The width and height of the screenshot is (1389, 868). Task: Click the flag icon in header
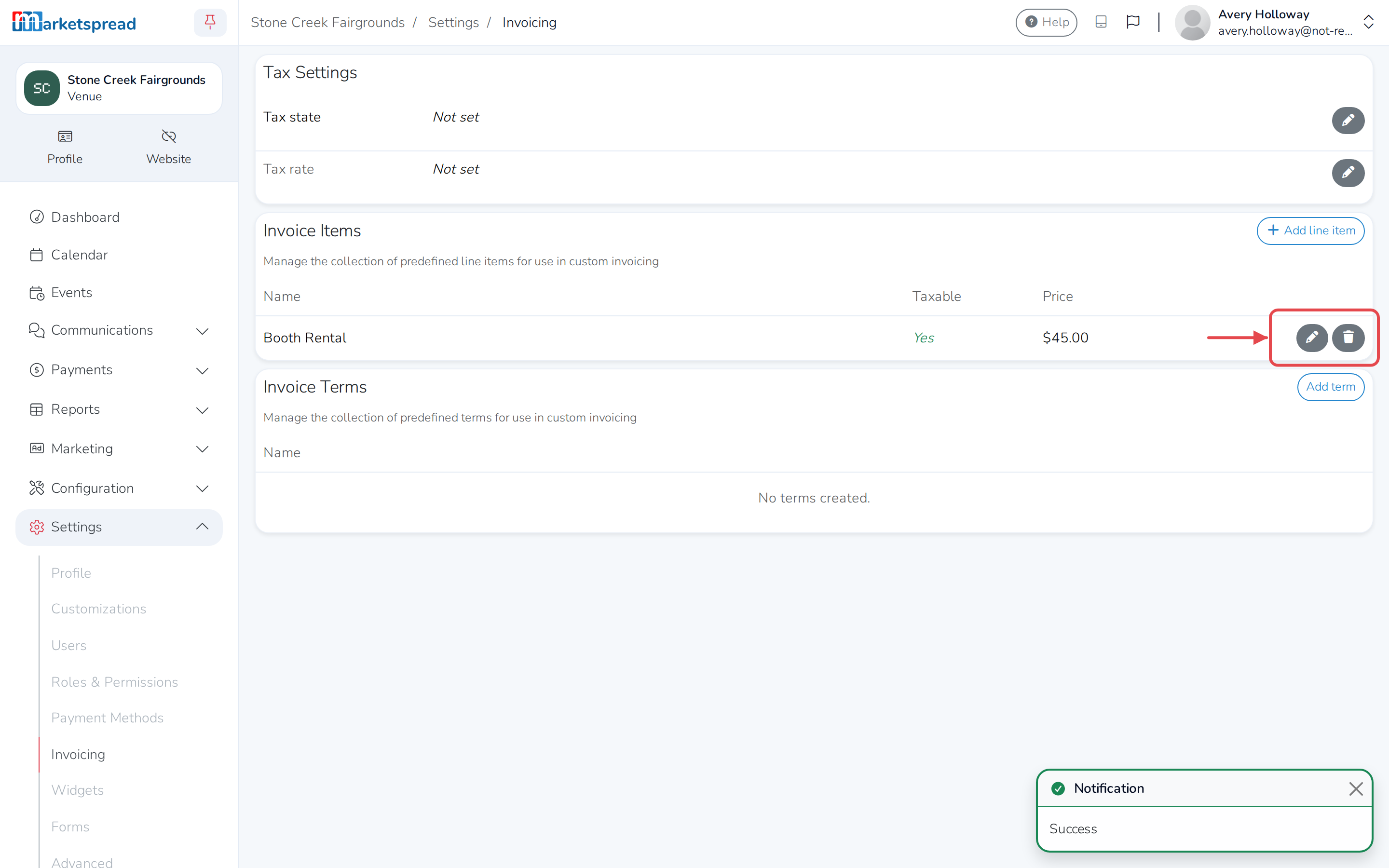[x=1132, y=22]
